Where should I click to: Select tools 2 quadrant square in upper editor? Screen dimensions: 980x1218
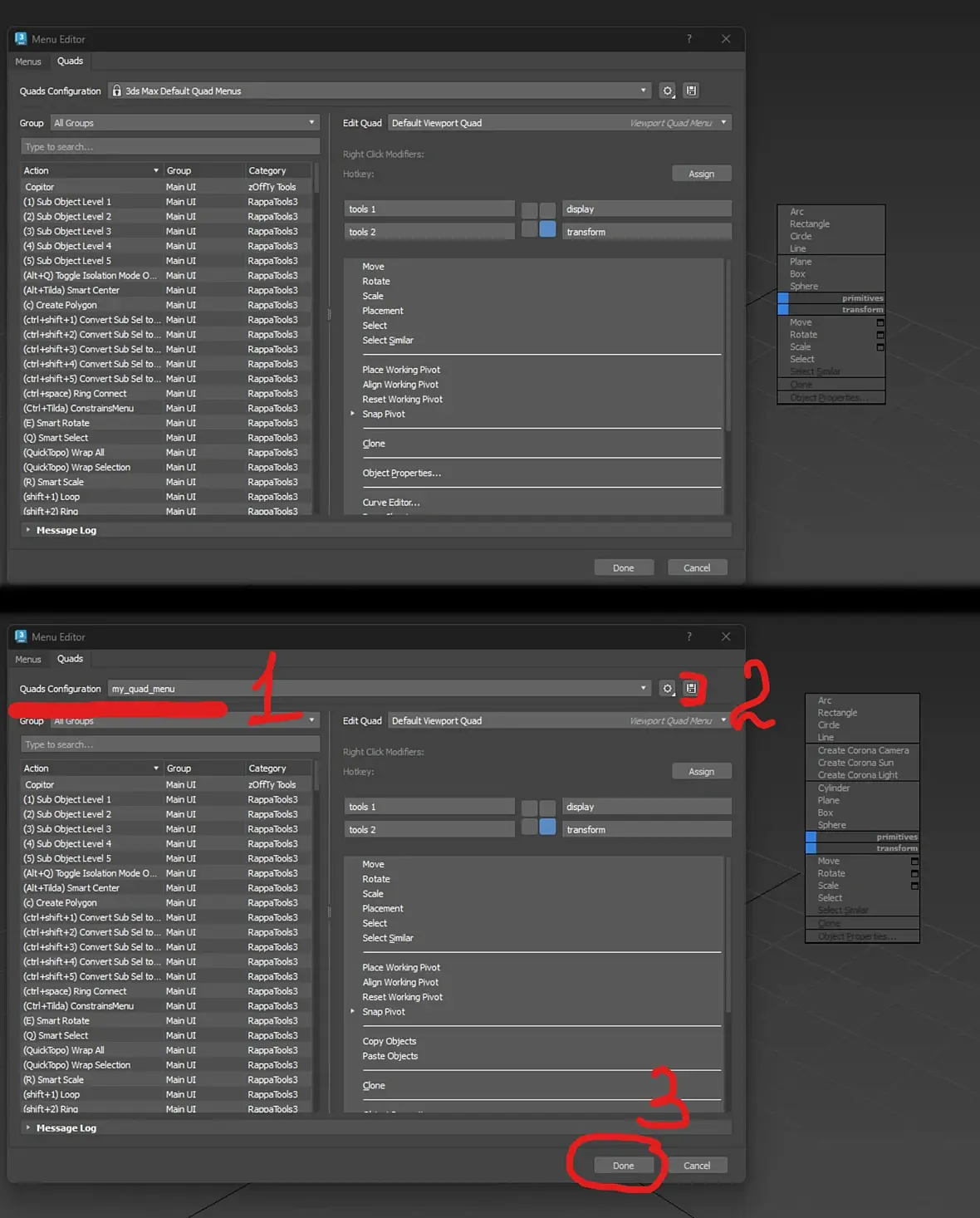pos(529,229)
